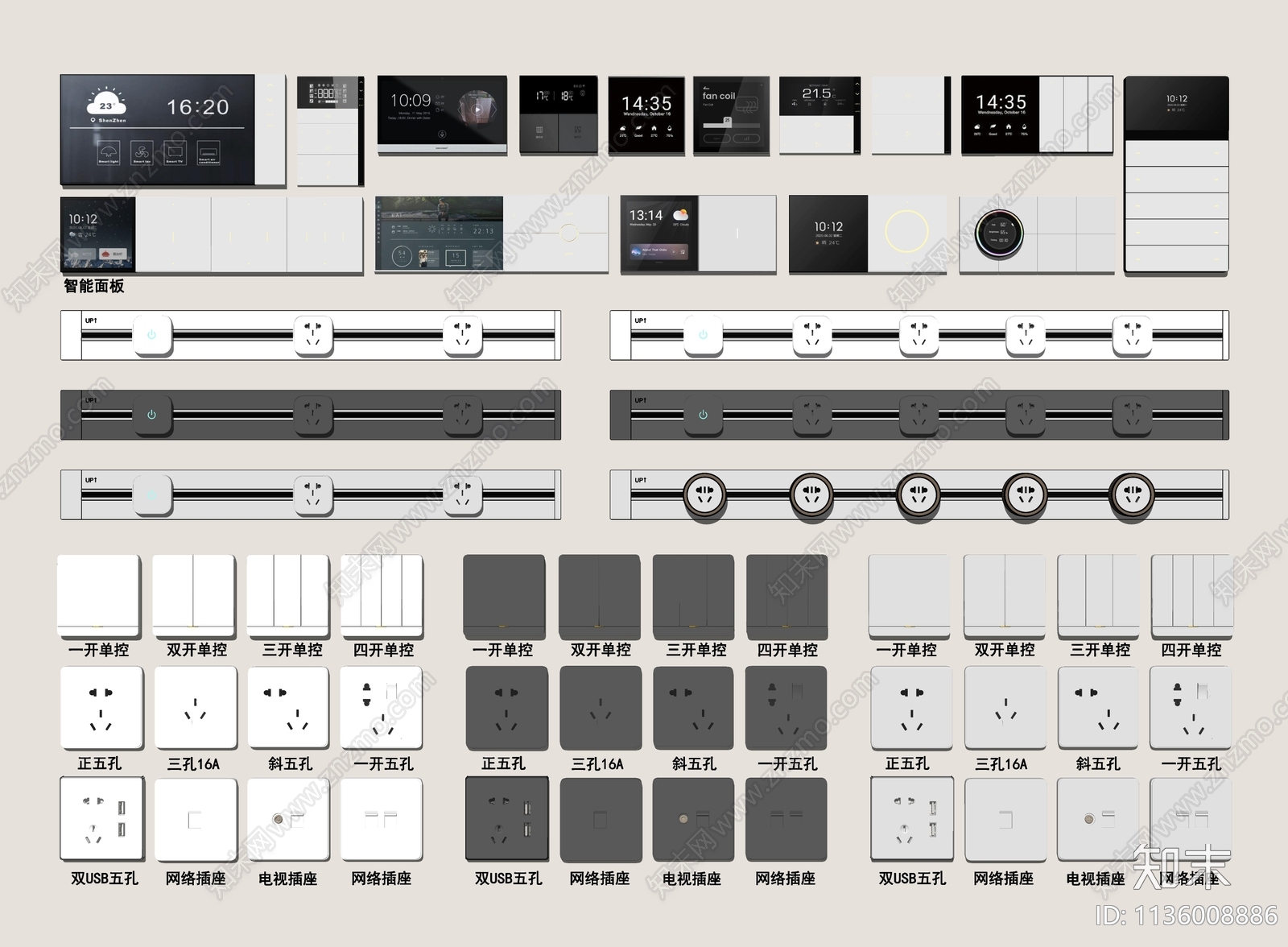
Task: Click the 16:20 clock on the large panel
Action: [x=198, y=106]
